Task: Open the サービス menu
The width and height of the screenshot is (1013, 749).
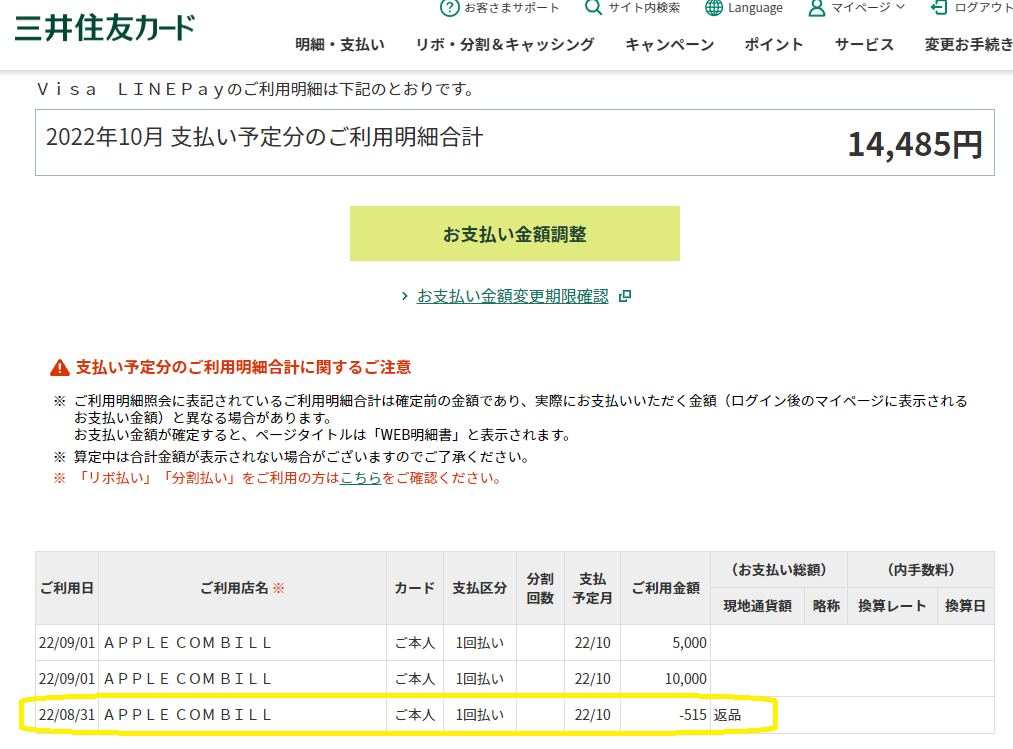Action: pyautogui.click(x=864, y=45)
